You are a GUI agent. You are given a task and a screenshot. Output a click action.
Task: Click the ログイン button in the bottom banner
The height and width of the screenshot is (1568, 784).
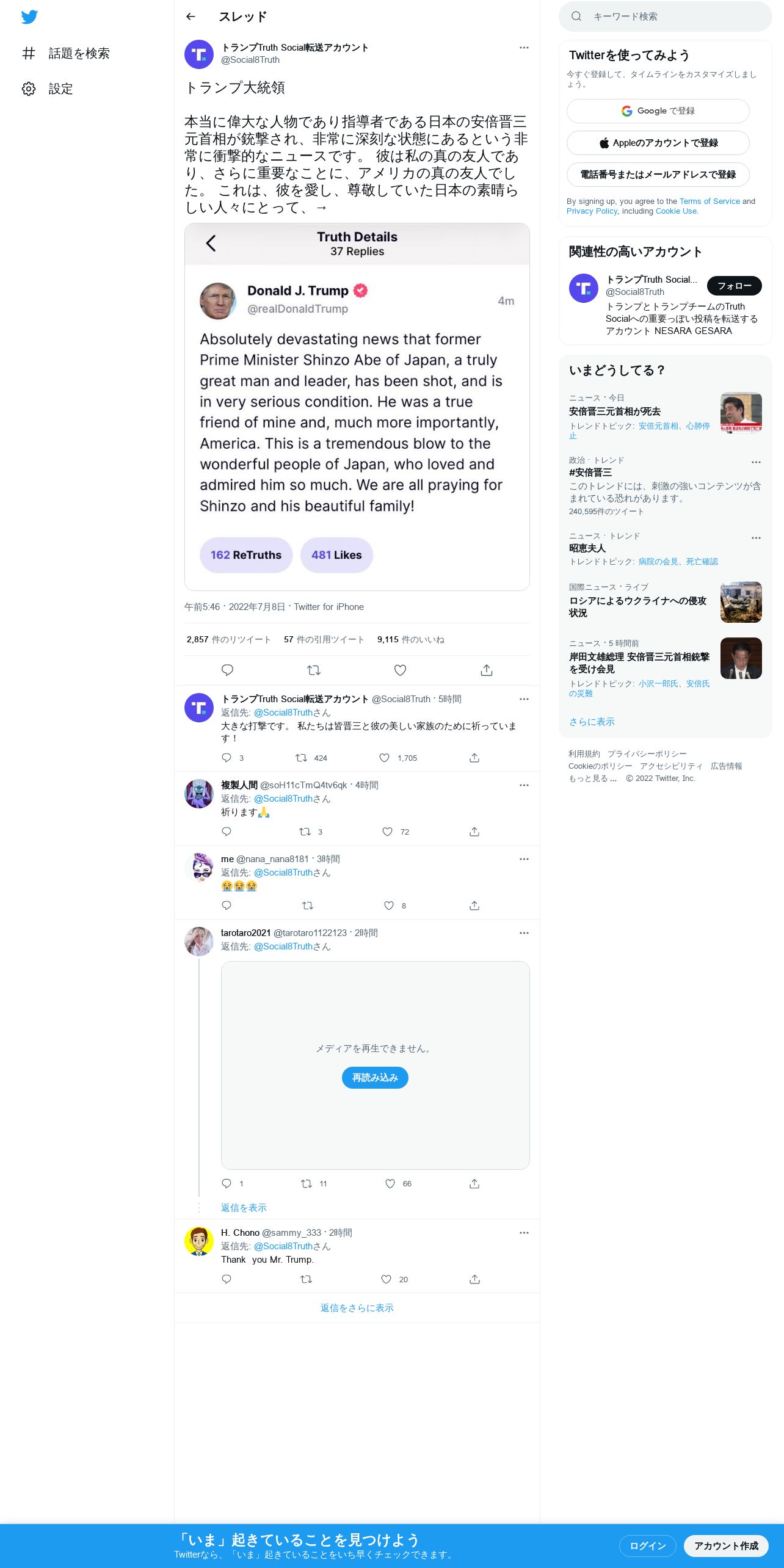[647, 1545]
